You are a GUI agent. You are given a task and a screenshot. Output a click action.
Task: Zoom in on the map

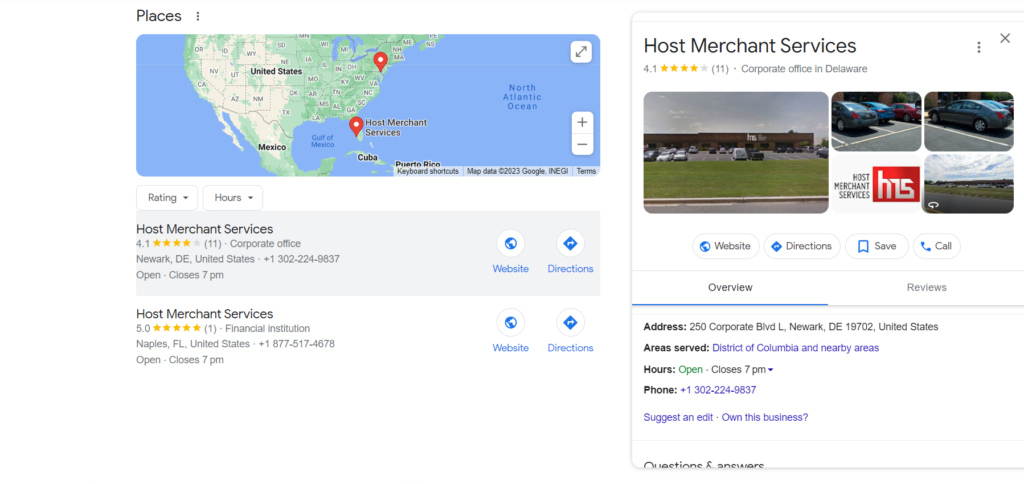[583, 123]
